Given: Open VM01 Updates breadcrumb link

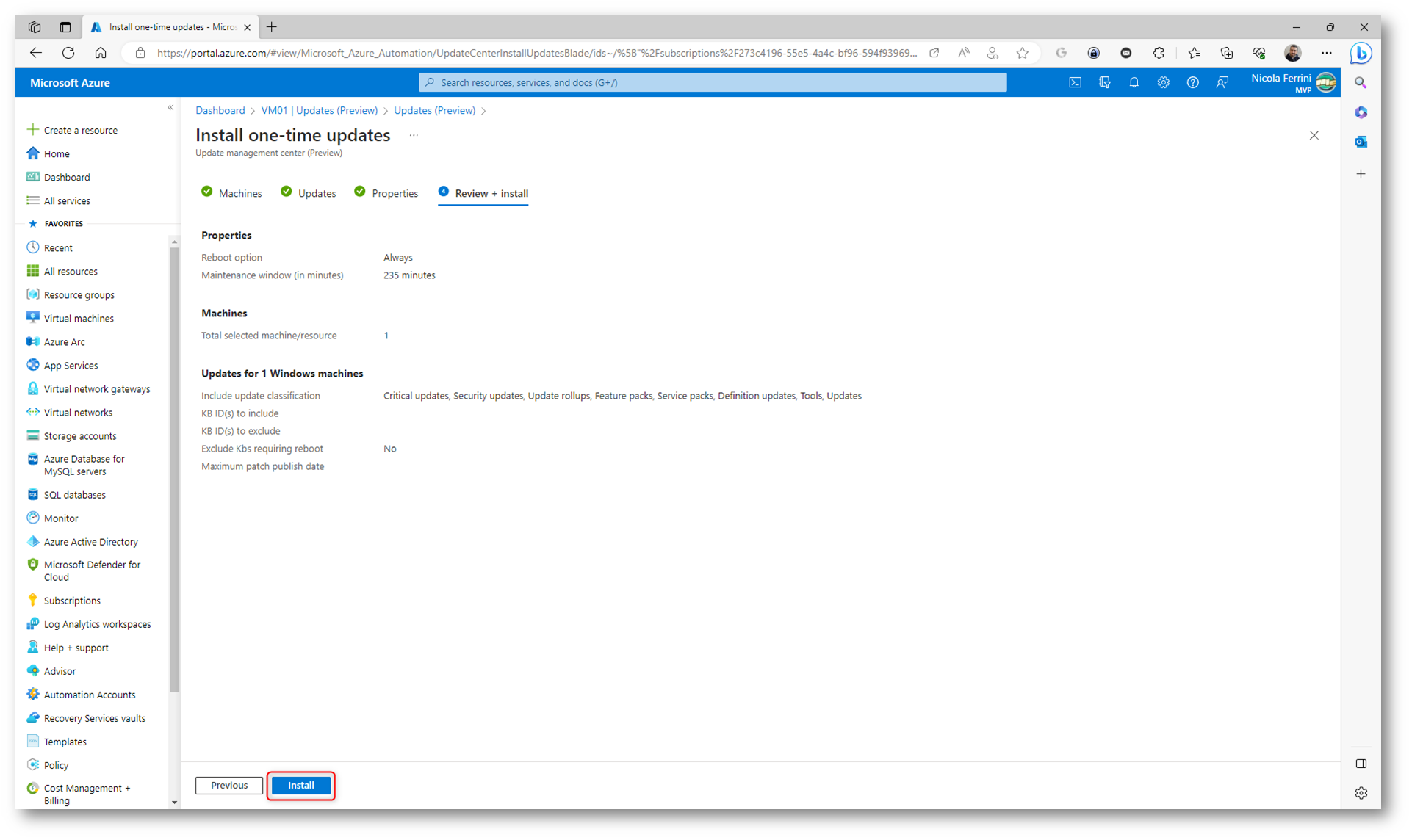Looking at the screenshot, I should tap(319, 111).
